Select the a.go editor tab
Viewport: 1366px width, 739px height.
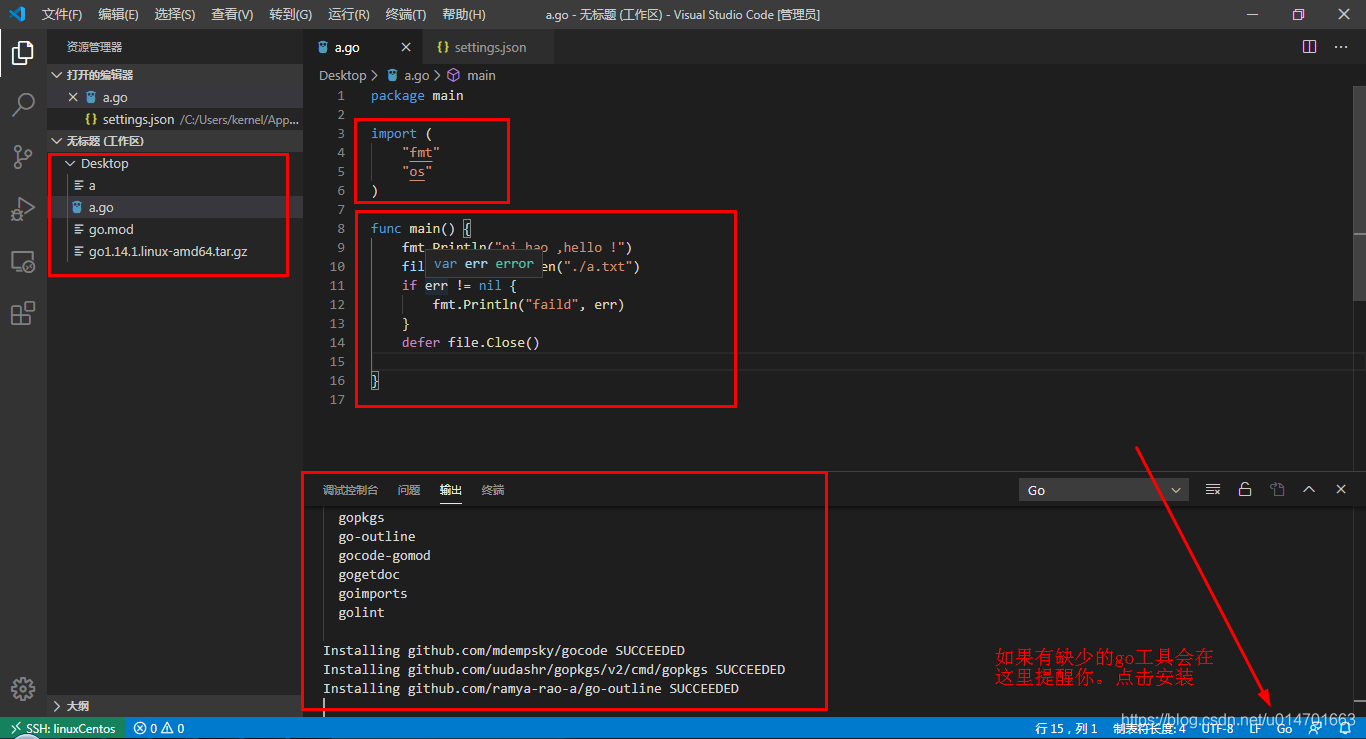[363, 47]
